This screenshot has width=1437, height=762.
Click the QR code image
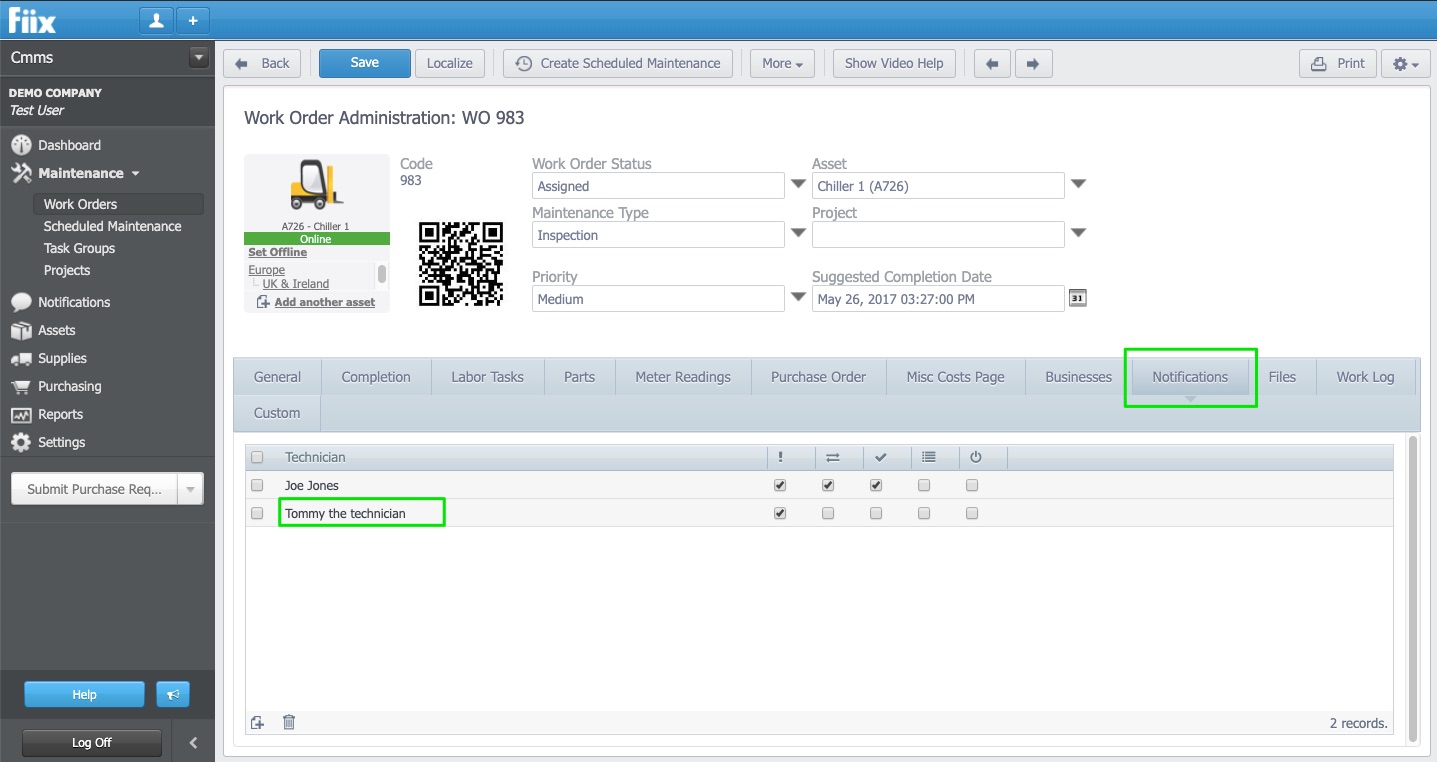460,263
